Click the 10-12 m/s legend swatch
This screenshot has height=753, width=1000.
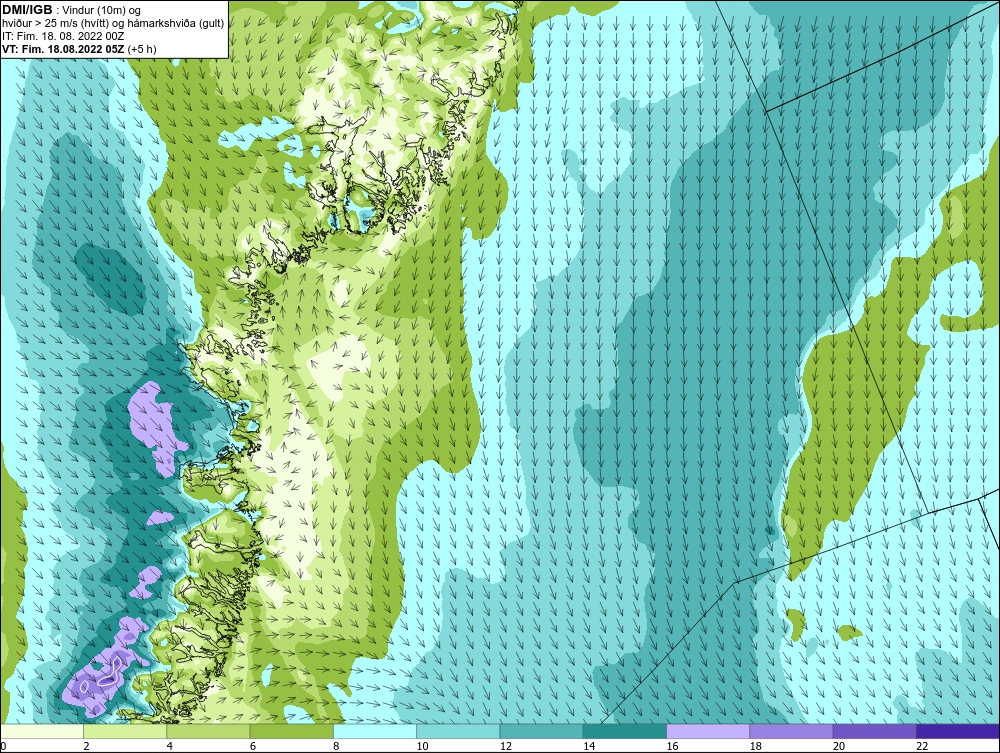pyautogui.click(x=458, y=731)
